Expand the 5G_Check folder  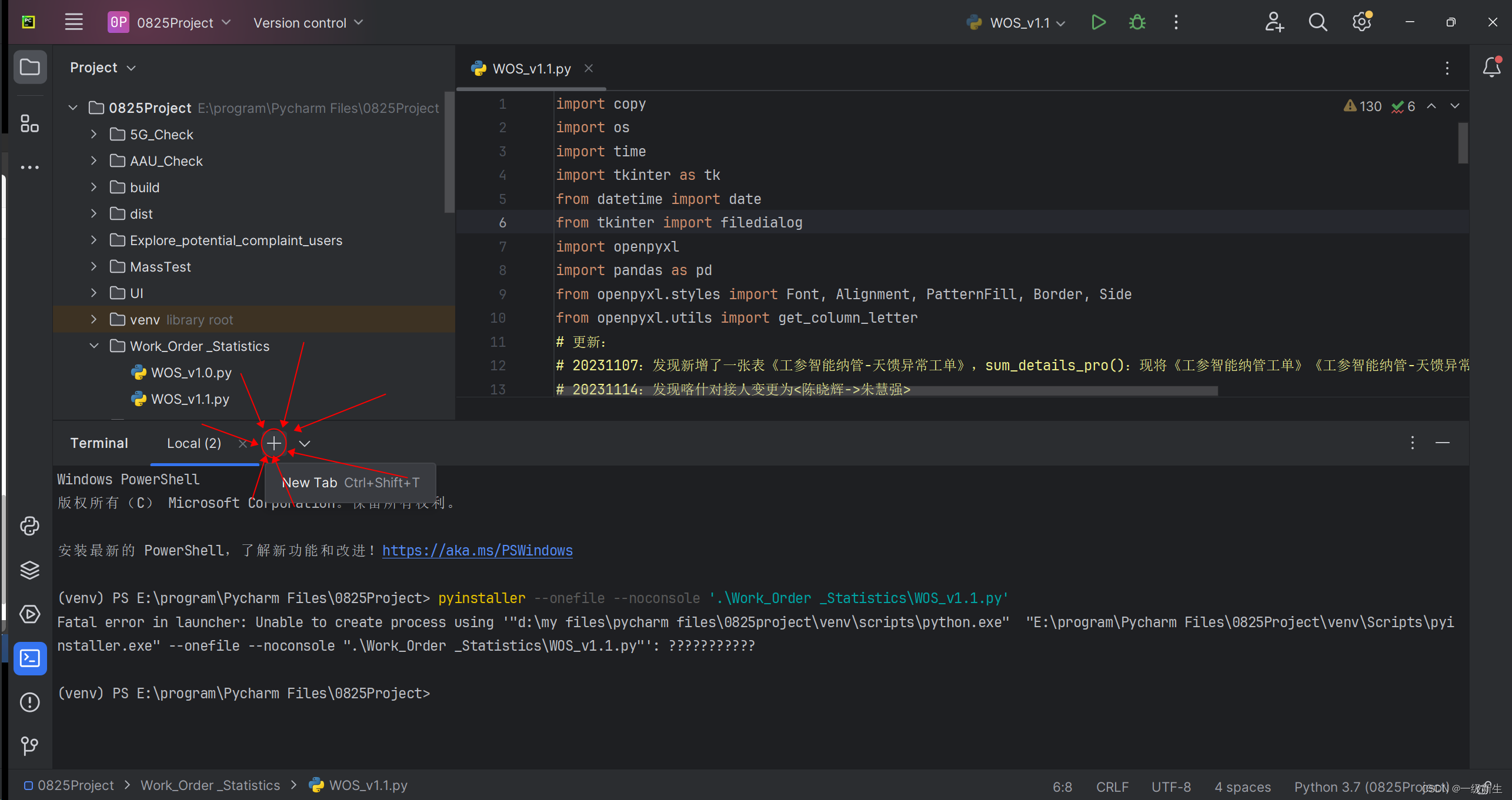pyautogui.click(x=94, y=134)
